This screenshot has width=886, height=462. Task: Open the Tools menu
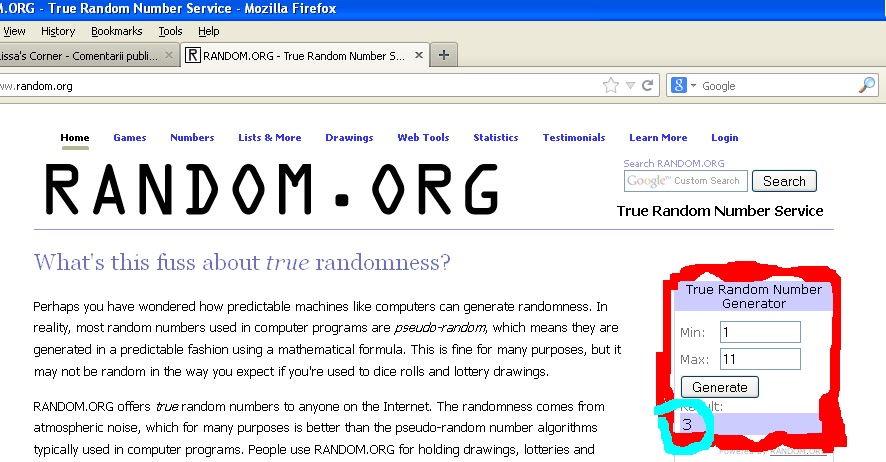(170, 31)
